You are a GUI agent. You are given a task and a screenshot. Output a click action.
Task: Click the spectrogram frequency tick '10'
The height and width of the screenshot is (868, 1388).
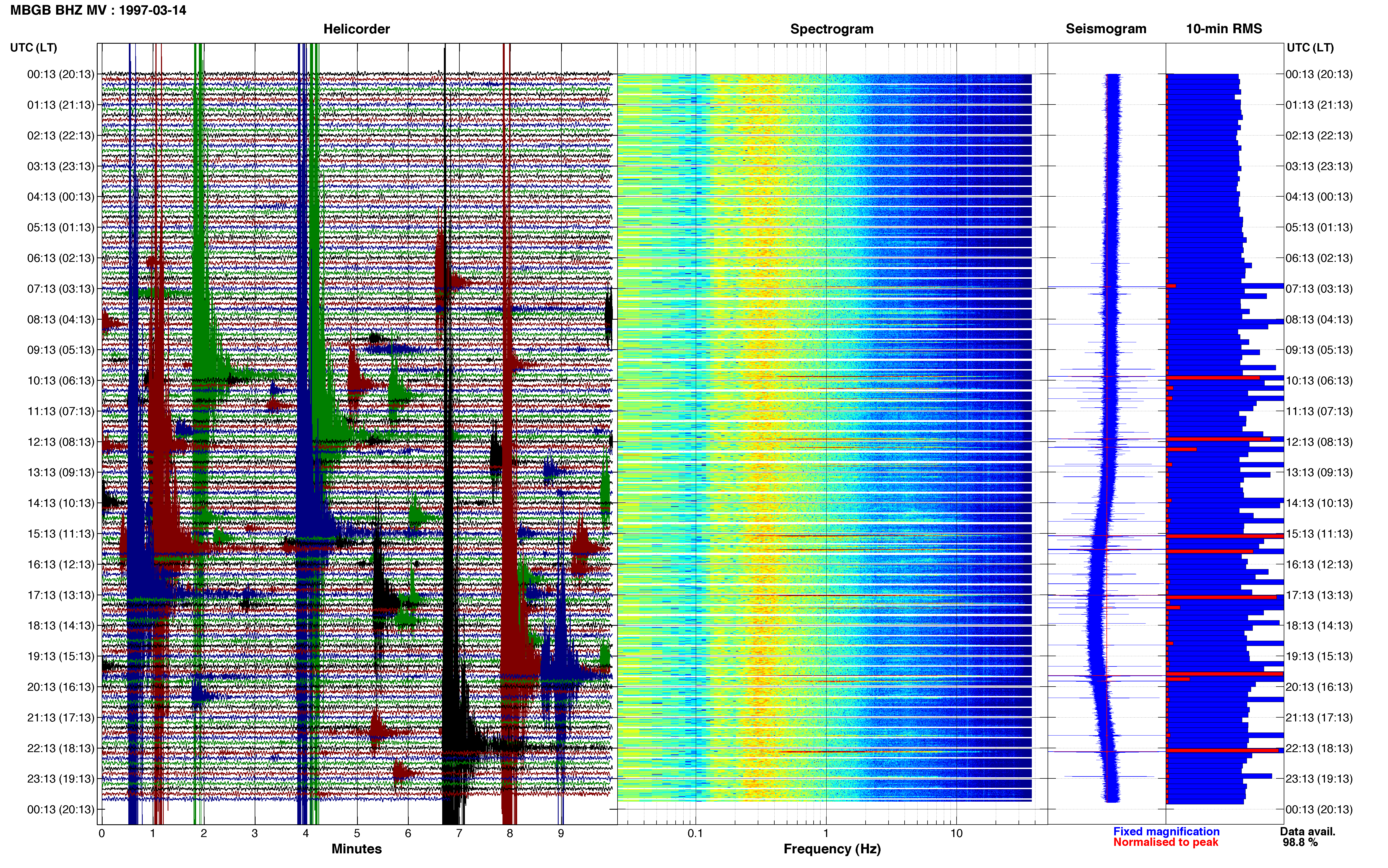tap(956, 833)
